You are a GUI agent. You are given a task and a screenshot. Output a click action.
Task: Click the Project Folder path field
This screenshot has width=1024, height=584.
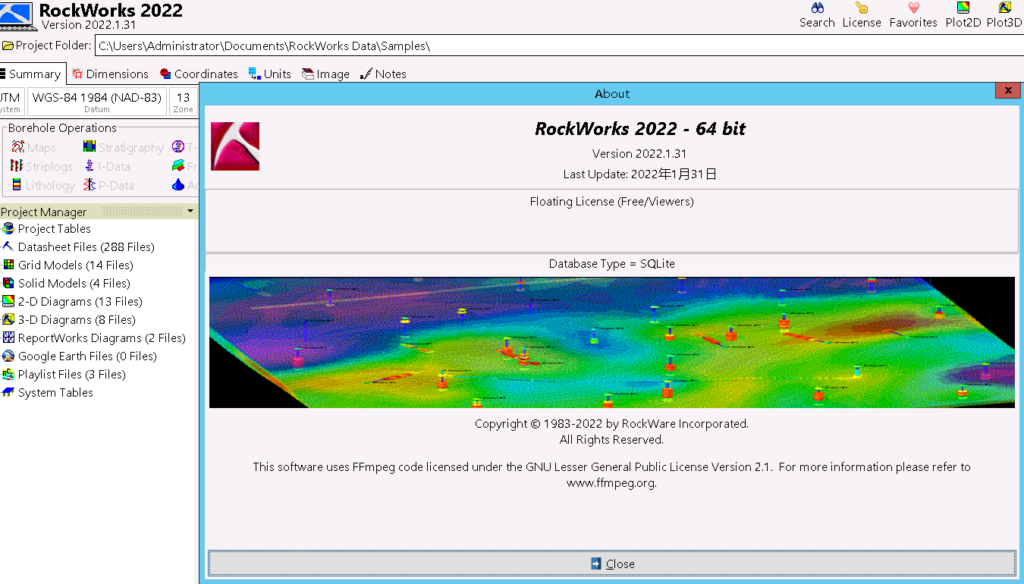300,45
